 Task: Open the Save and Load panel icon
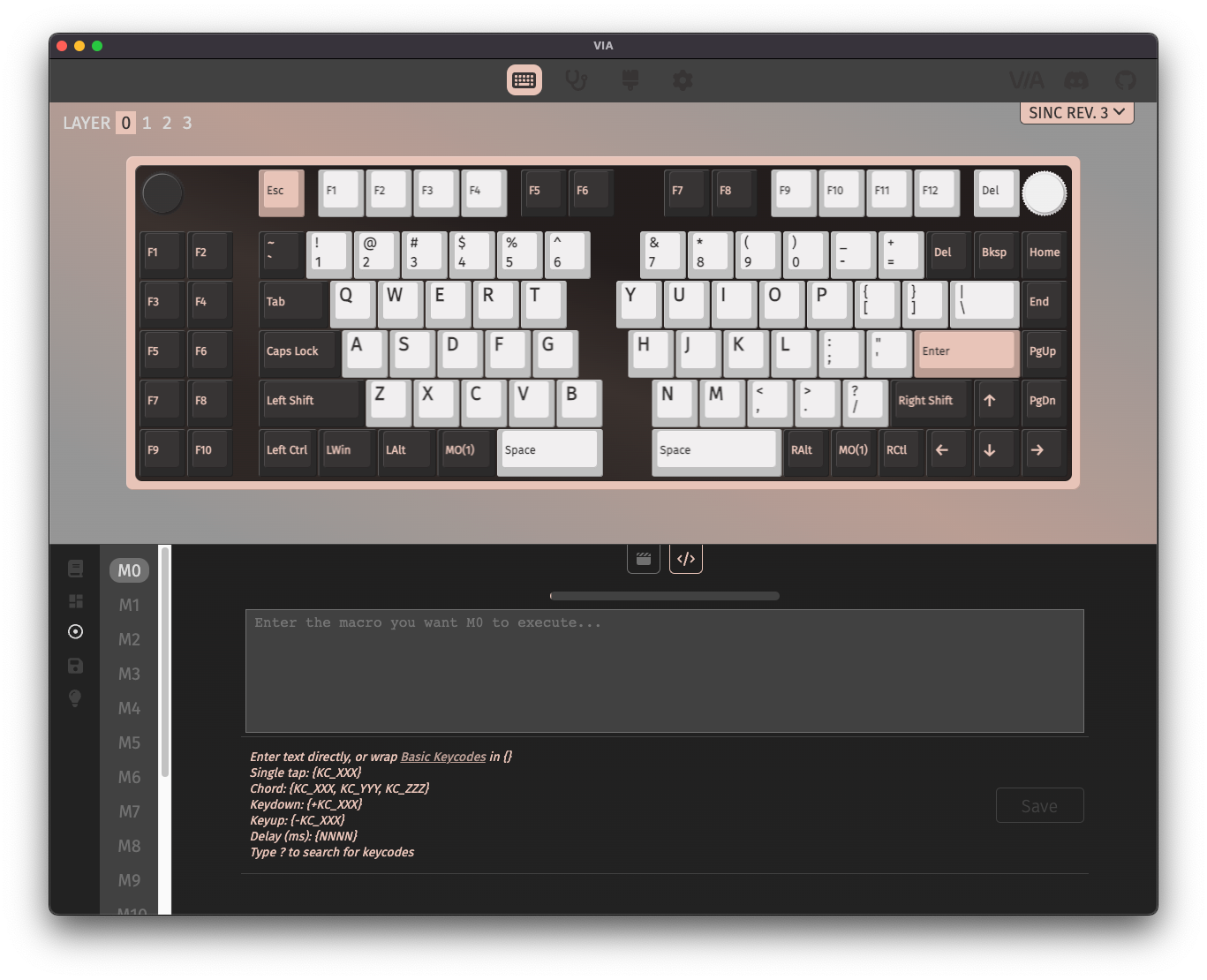click(x=76, y=666)
